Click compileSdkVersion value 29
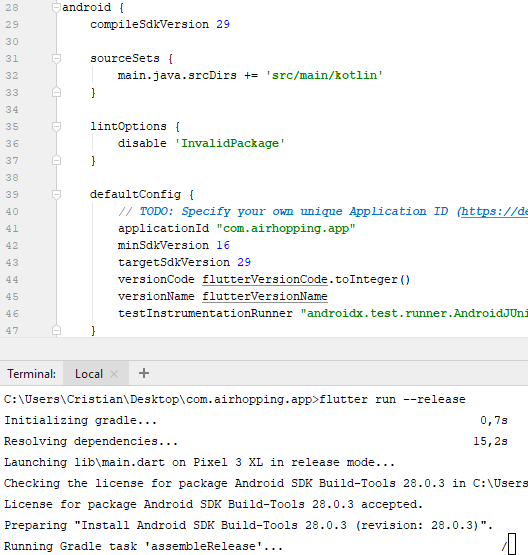The height and width of the screenshot is (555, 528). click(x=223, y=24)
